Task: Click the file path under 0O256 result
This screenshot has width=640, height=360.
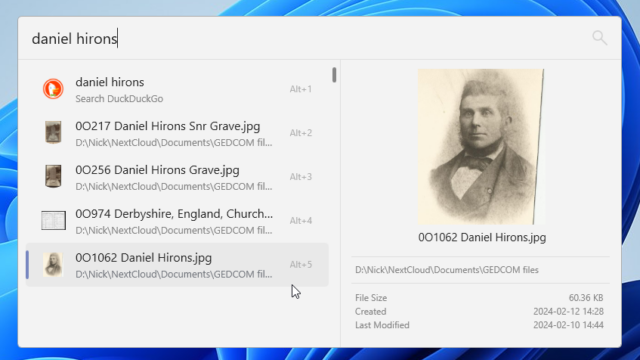Action: (174, 187)
